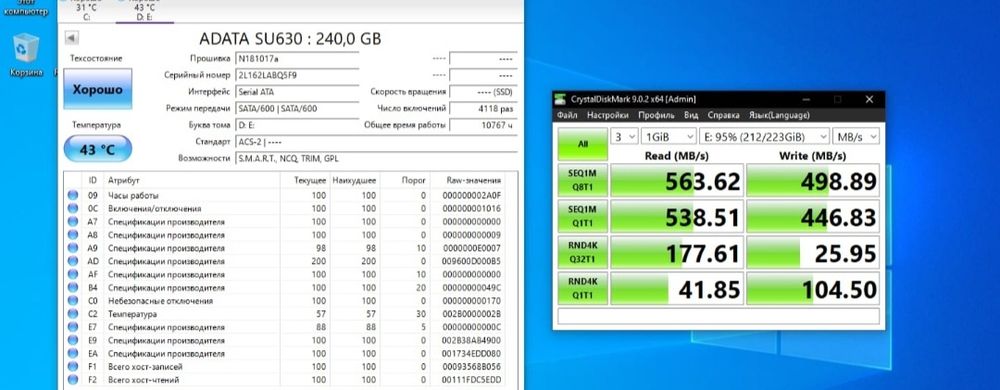Click the ADATA SU630 : 240,0 GB title
Image resolution: width=1000 pixels, height=390 pixels.
pos(290,39)
